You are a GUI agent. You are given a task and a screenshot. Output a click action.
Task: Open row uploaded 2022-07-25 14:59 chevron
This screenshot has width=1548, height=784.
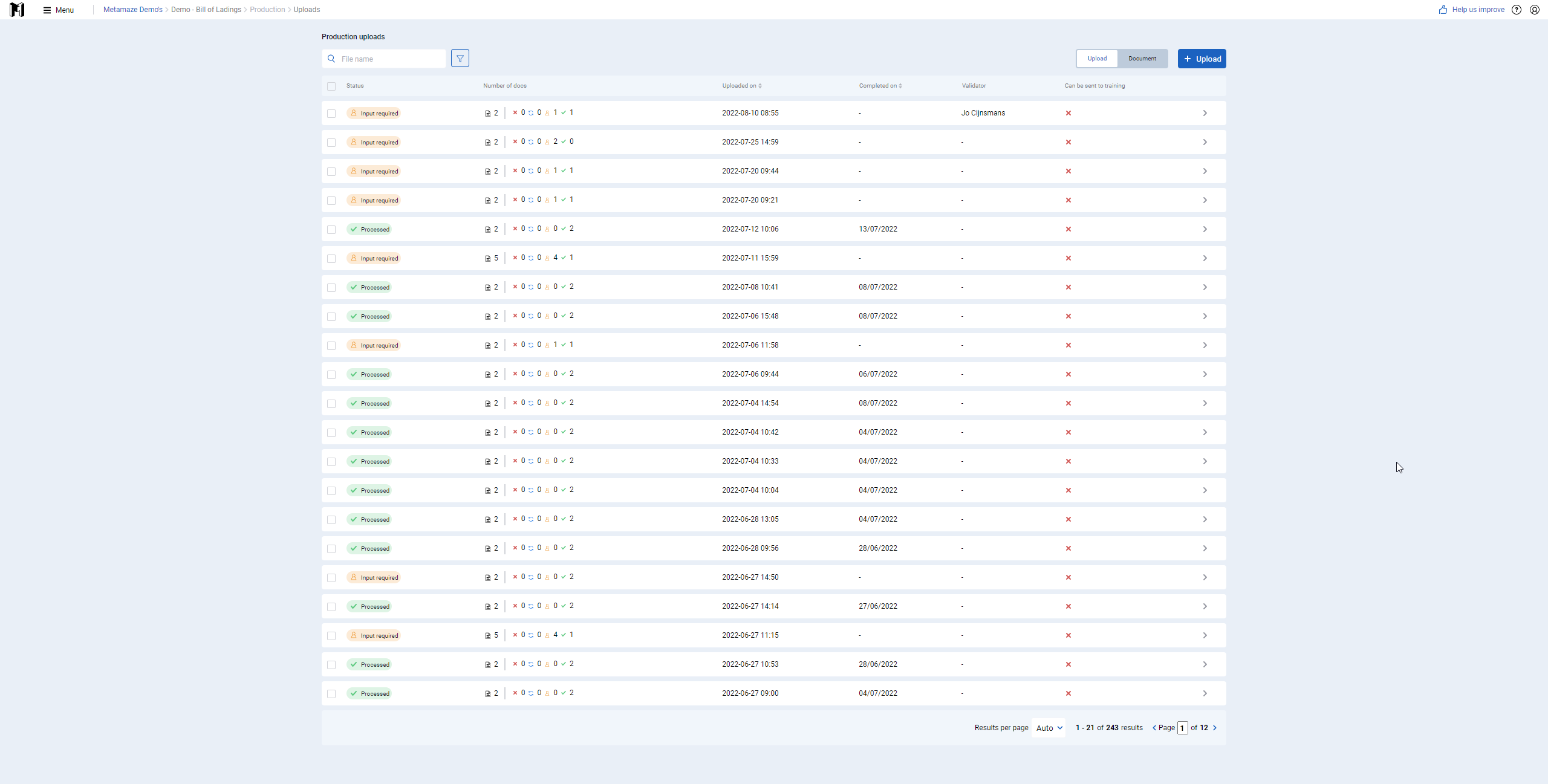tap(1205, 142)
